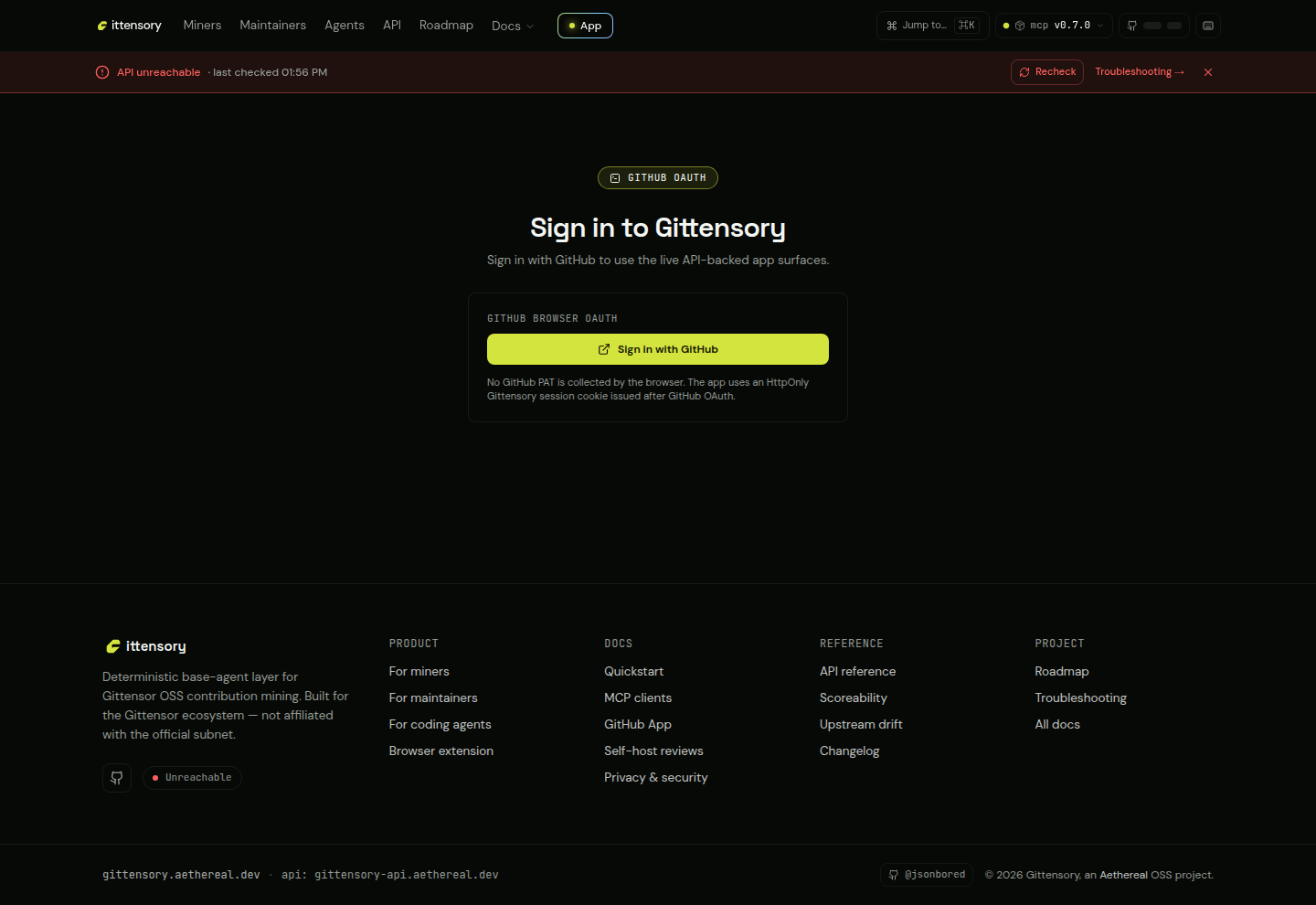Open the mcp v0.7.0 version dropdown
This screenshot has width=1316, height=905.
[1054, 26]
